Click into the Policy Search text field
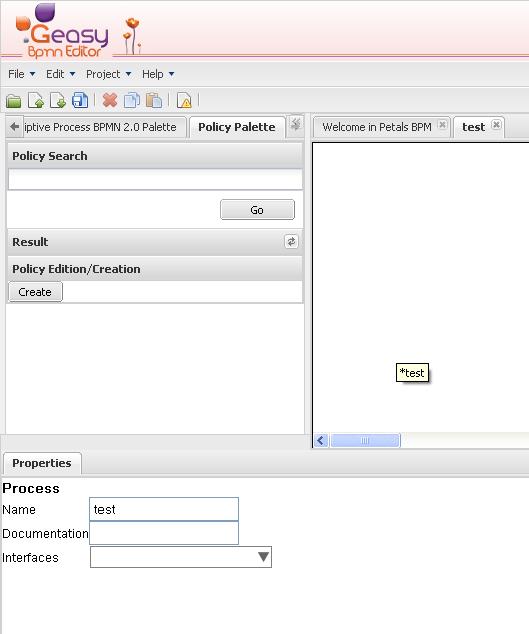529x634 pixels. point(155,179)
